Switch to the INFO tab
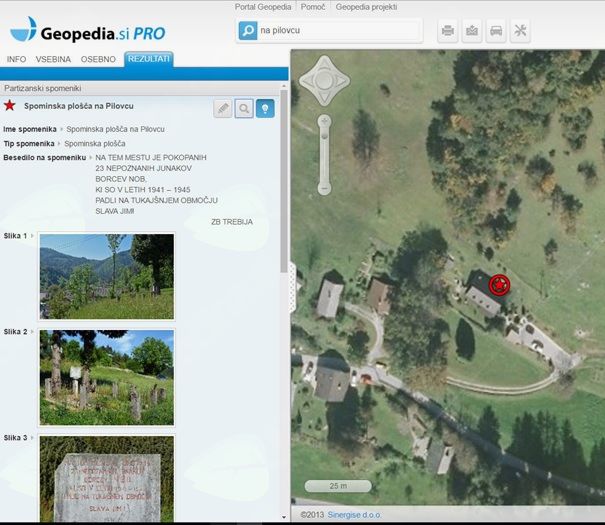Viewport: 605px width, 525px height. (x=17, y=59)
